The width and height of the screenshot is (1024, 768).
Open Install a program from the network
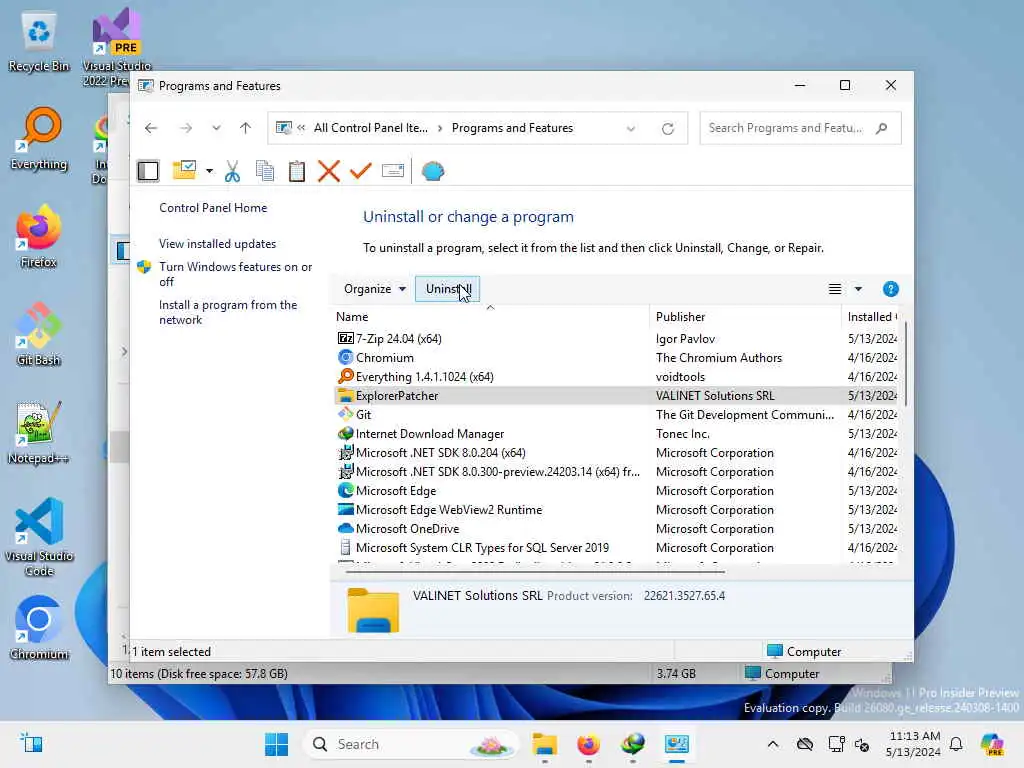click(228, 312)
